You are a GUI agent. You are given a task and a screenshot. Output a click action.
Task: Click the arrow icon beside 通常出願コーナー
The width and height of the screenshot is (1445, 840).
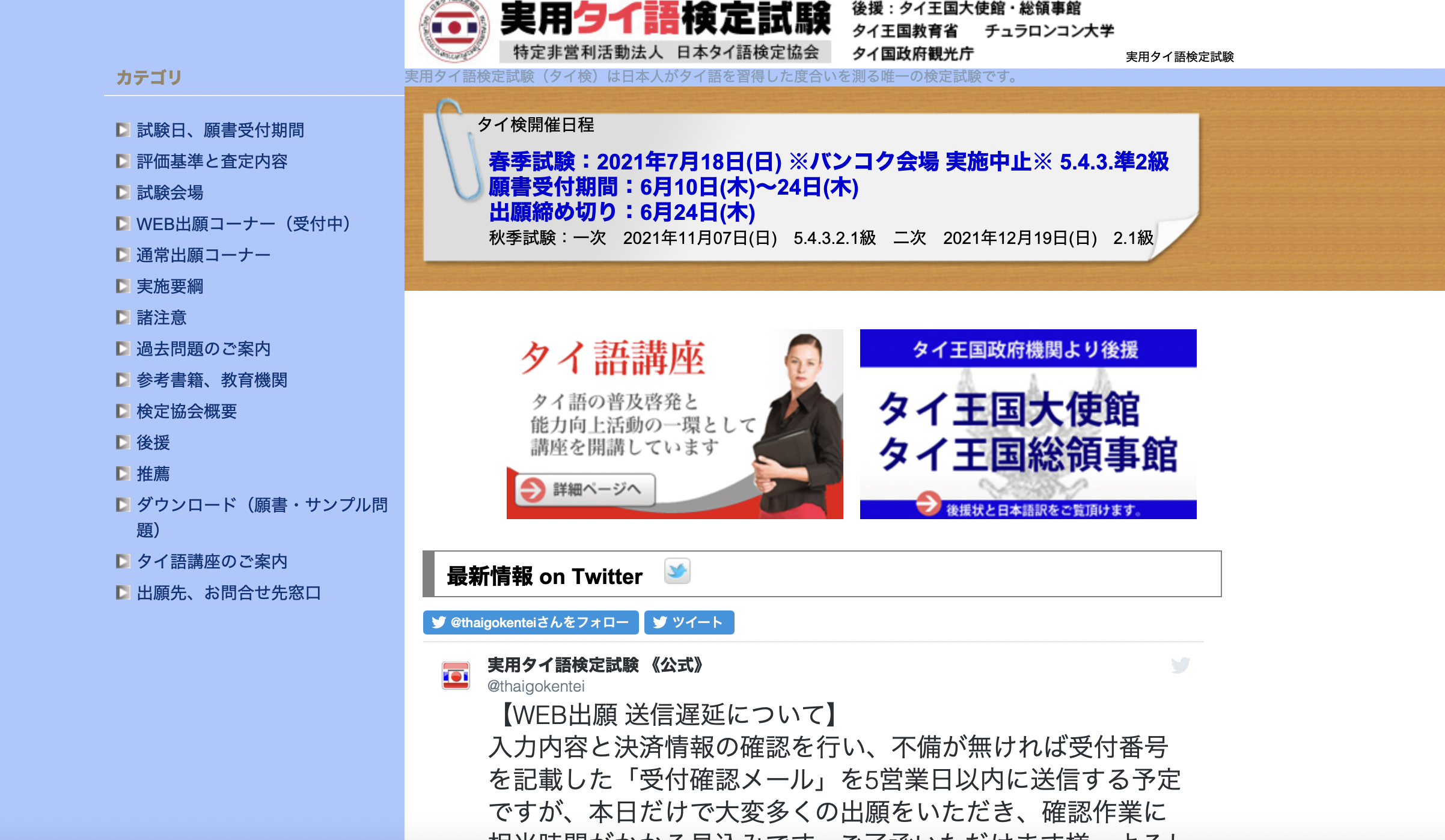123,255
